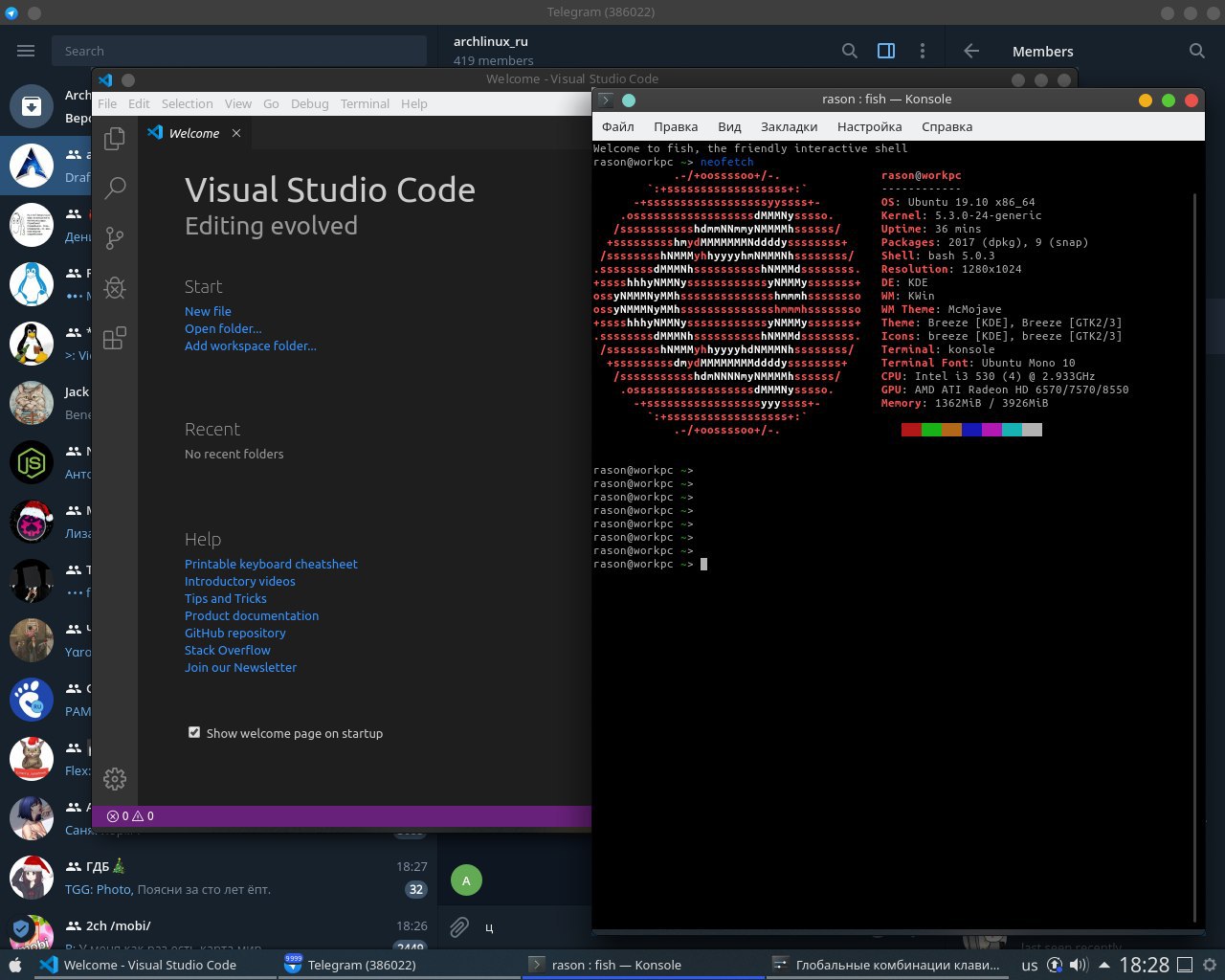Switch the 'us' keyboard layout indicator

1030,966
